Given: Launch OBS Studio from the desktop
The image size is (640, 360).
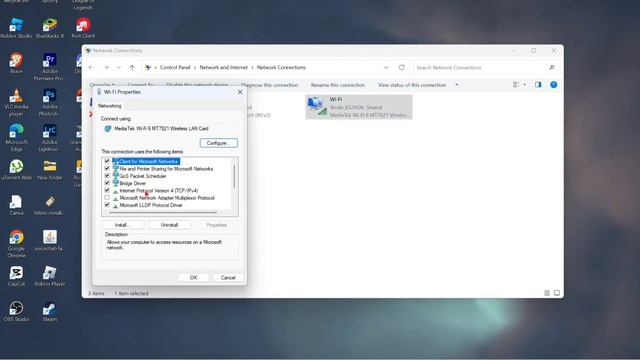Looking at the screenshot, I should pyautogui.click(x=16, y=311).
